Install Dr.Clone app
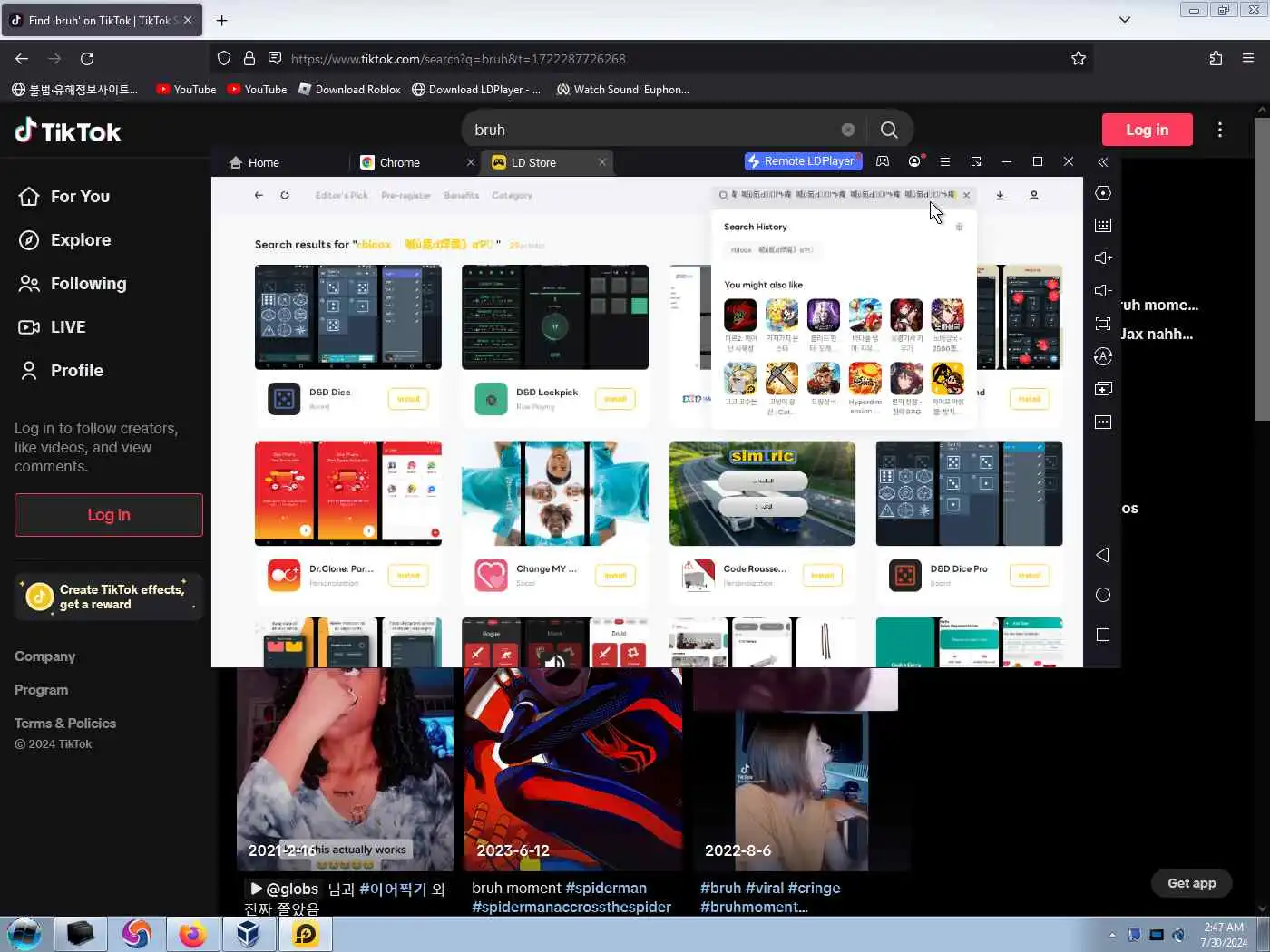1270x952 pixels. 408,575
